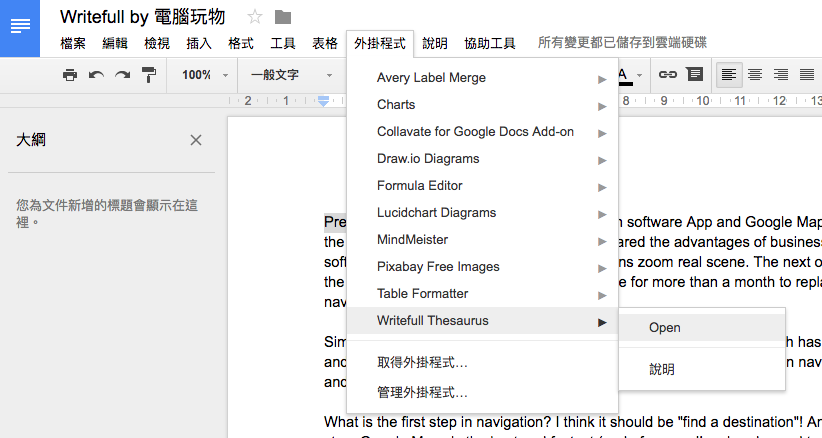The width and height of the screenshot is (822, 438).
Task: Select Charts add-on entry
Action: coord(482,105)
